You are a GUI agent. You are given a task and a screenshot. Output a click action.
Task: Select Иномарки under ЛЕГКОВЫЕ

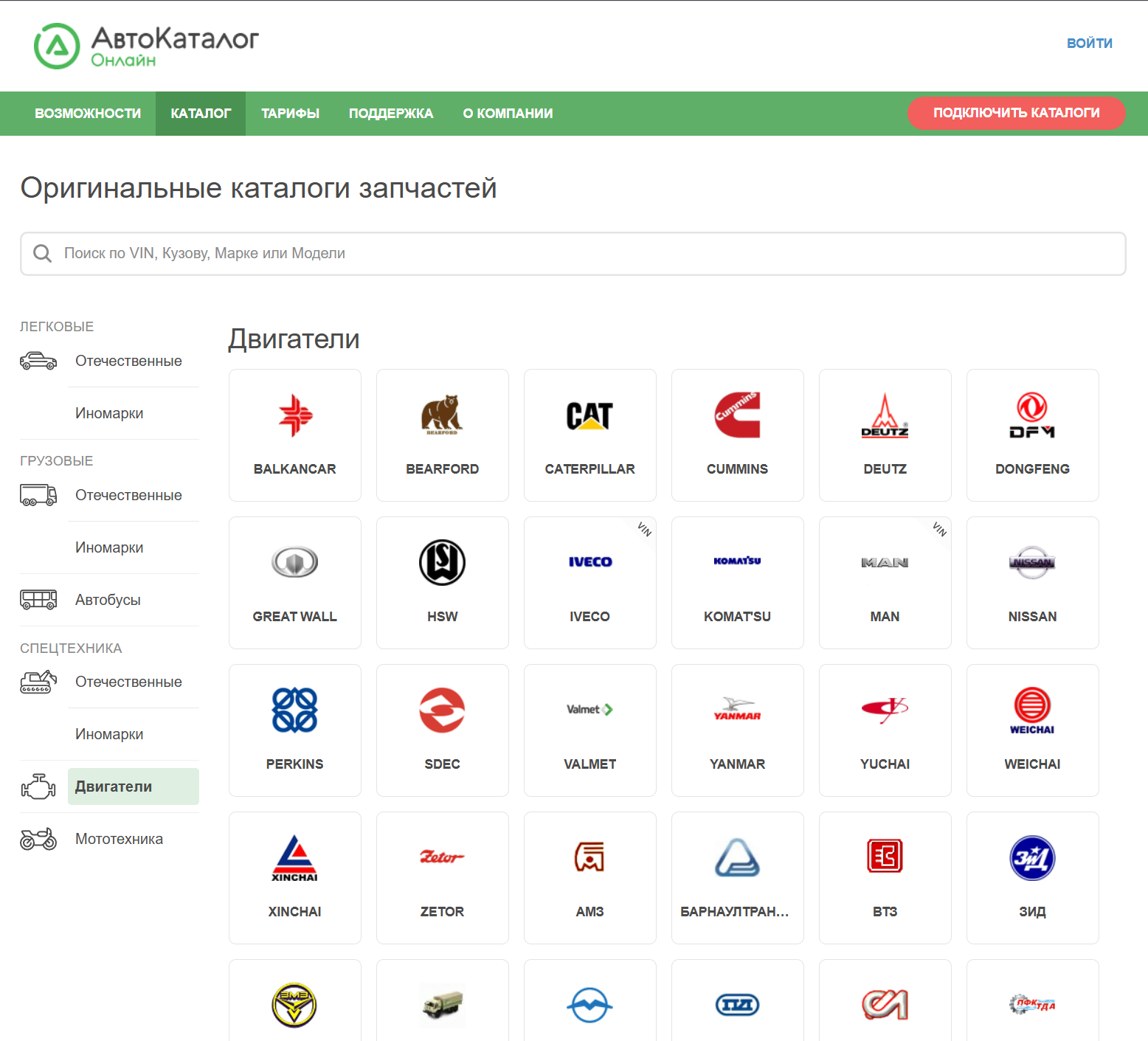point(109,413)
